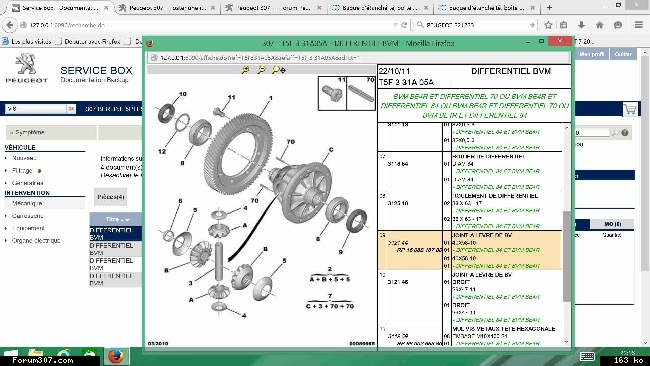
Task: Open the shopping cart icon
Action: click(x=630, y=109)
